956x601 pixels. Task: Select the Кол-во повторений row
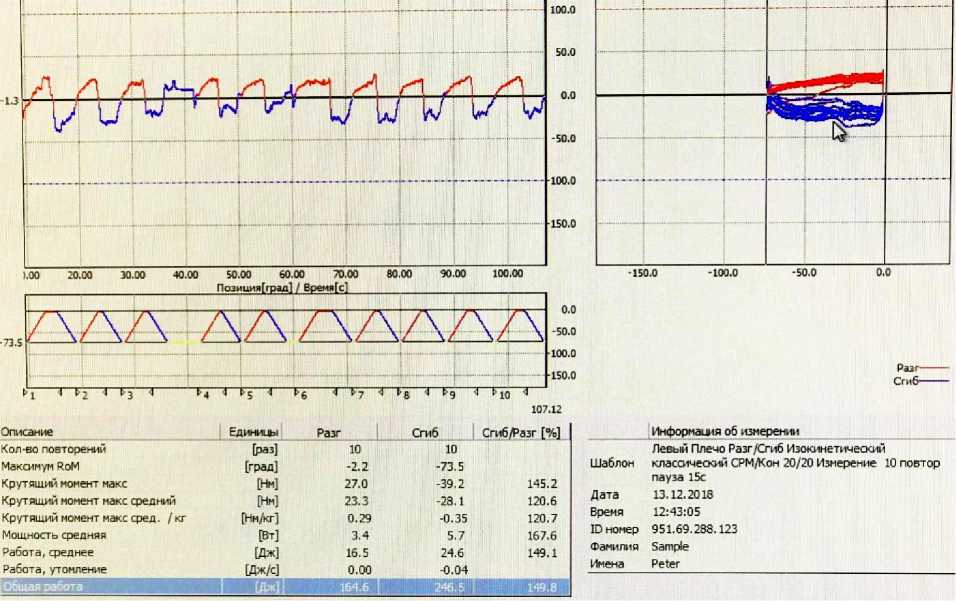pyautogui.click(x=285, y=449)
